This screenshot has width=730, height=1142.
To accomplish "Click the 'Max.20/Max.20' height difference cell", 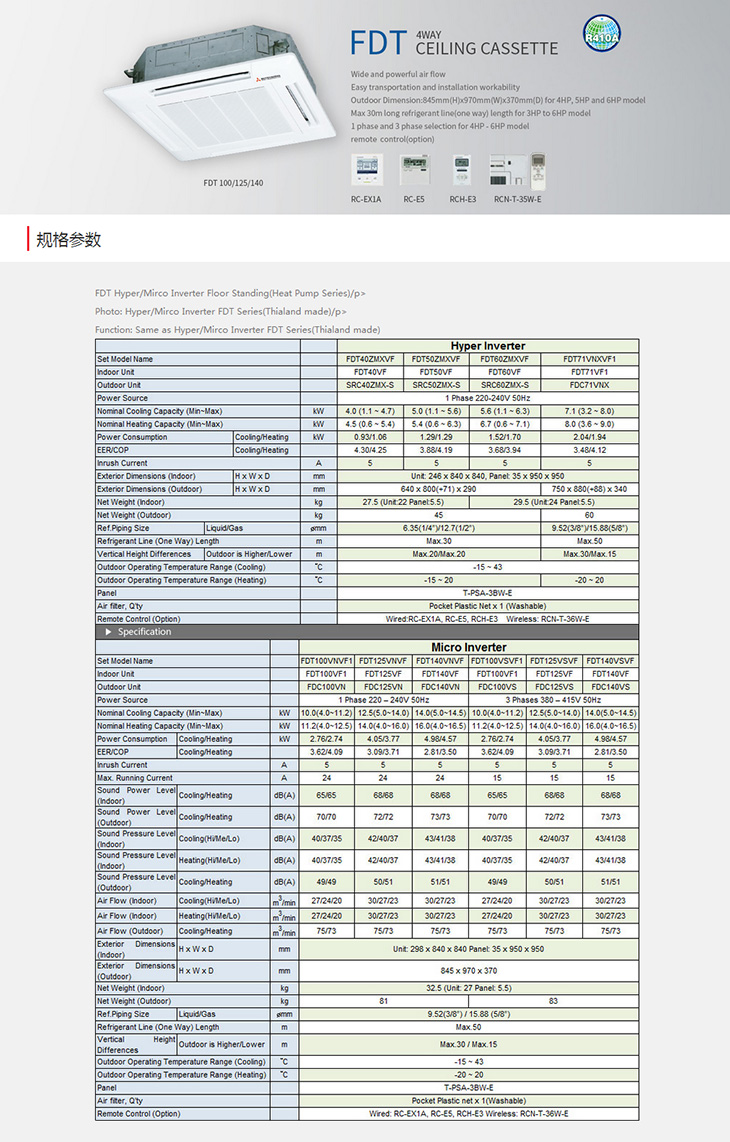I will click(x=439, y=554).
